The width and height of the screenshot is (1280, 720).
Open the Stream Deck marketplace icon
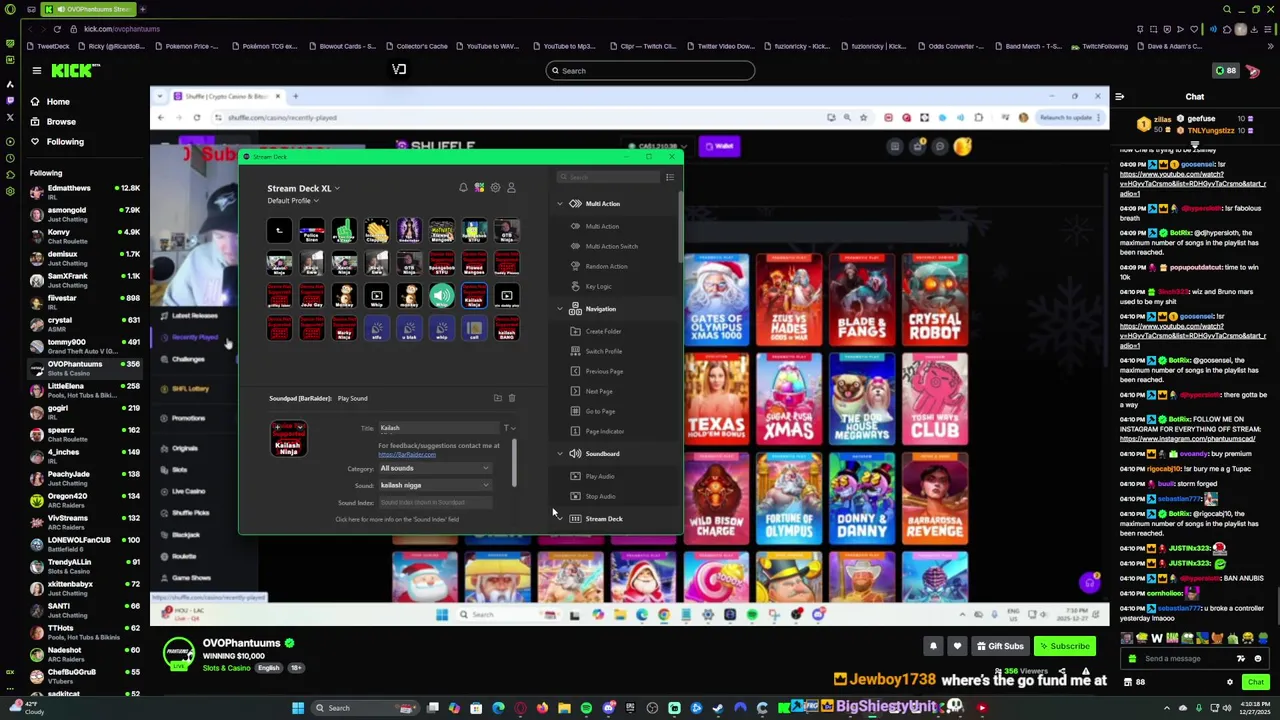(x=479, y=188)
